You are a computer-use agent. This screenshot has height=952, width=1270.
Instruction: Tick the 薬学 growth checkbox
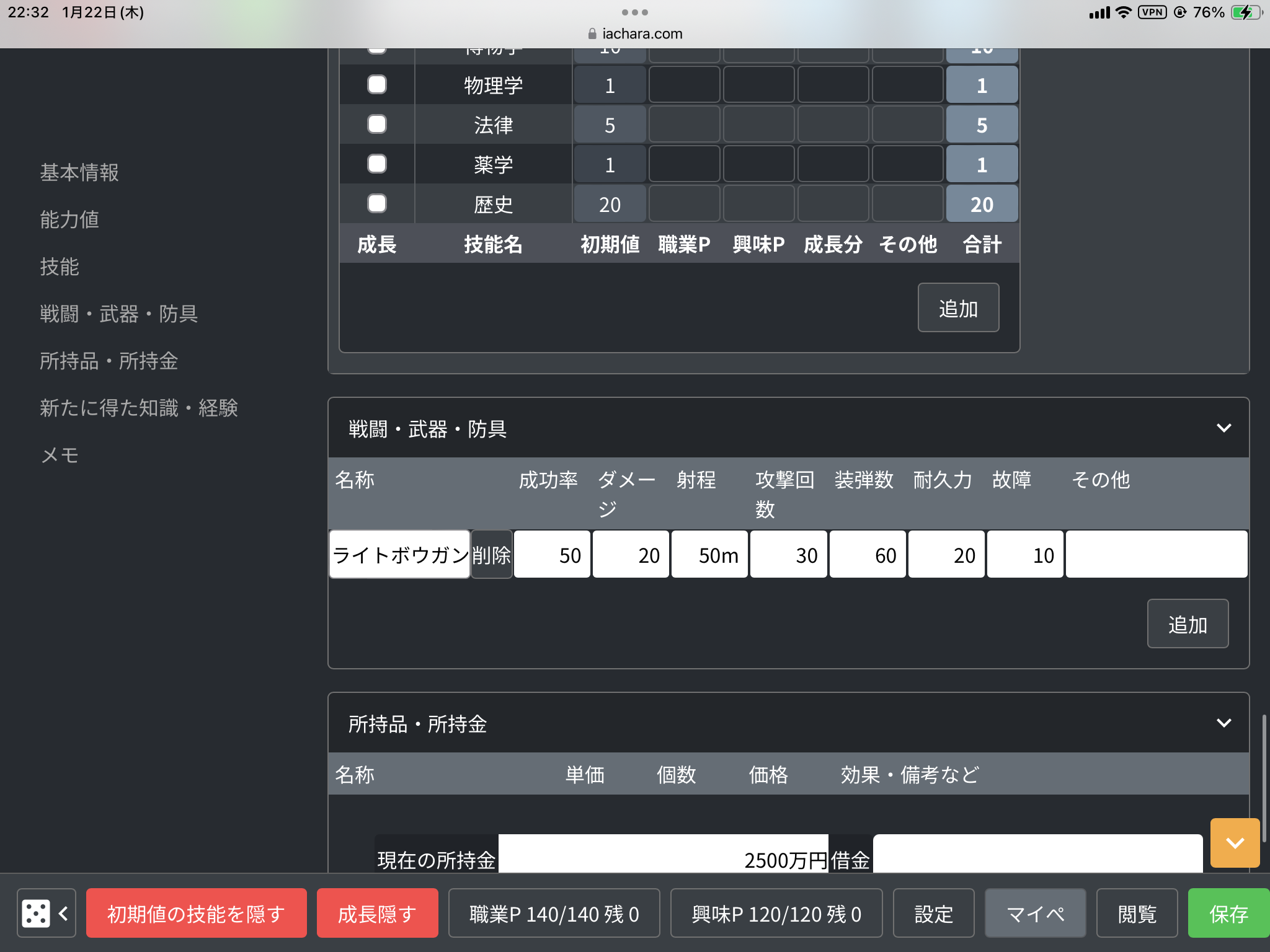pyautogui.click(x=376, y=164)
